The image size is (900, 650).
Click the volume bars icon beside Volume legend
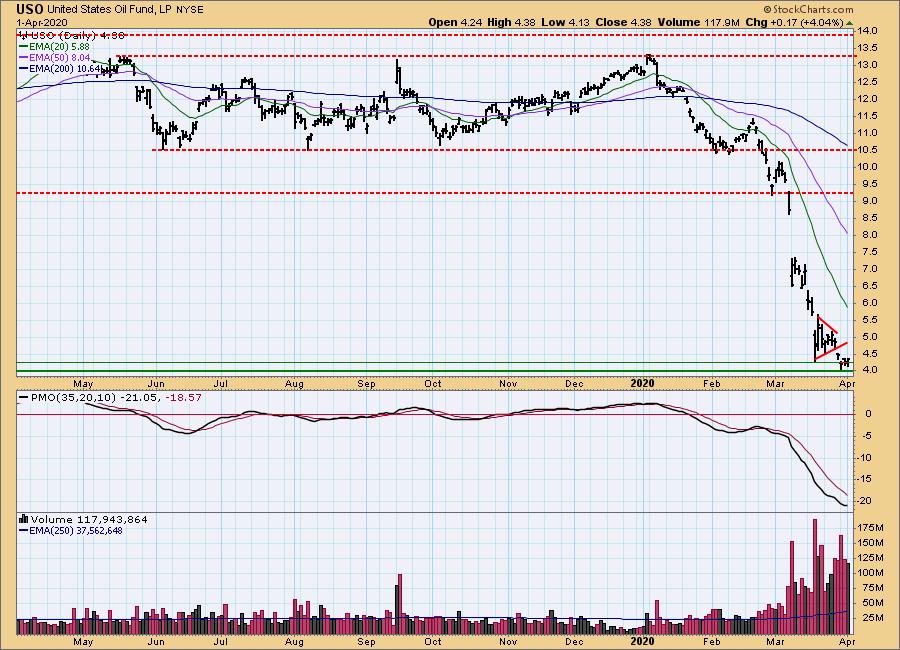click(x=24, y=519)
